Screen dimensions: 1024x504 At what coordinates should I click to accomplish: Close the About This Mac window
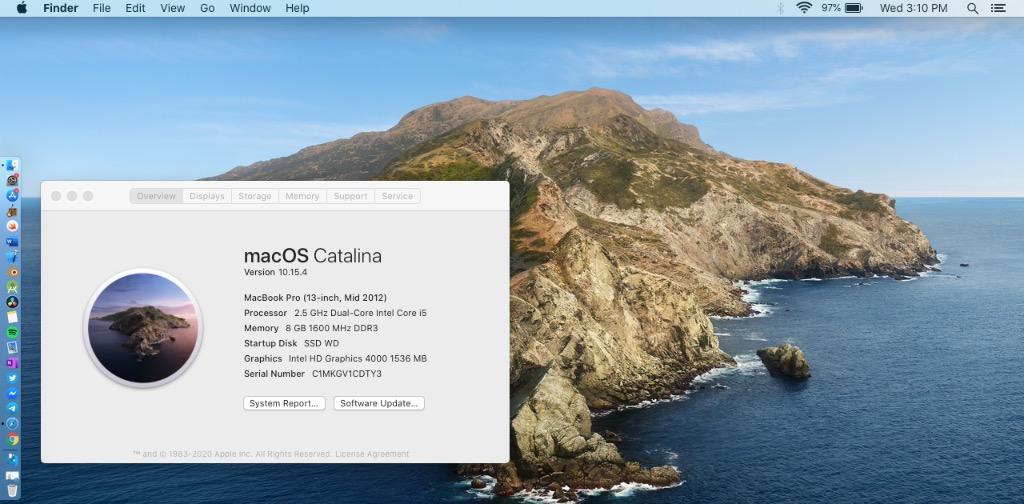tap(56, 196)
